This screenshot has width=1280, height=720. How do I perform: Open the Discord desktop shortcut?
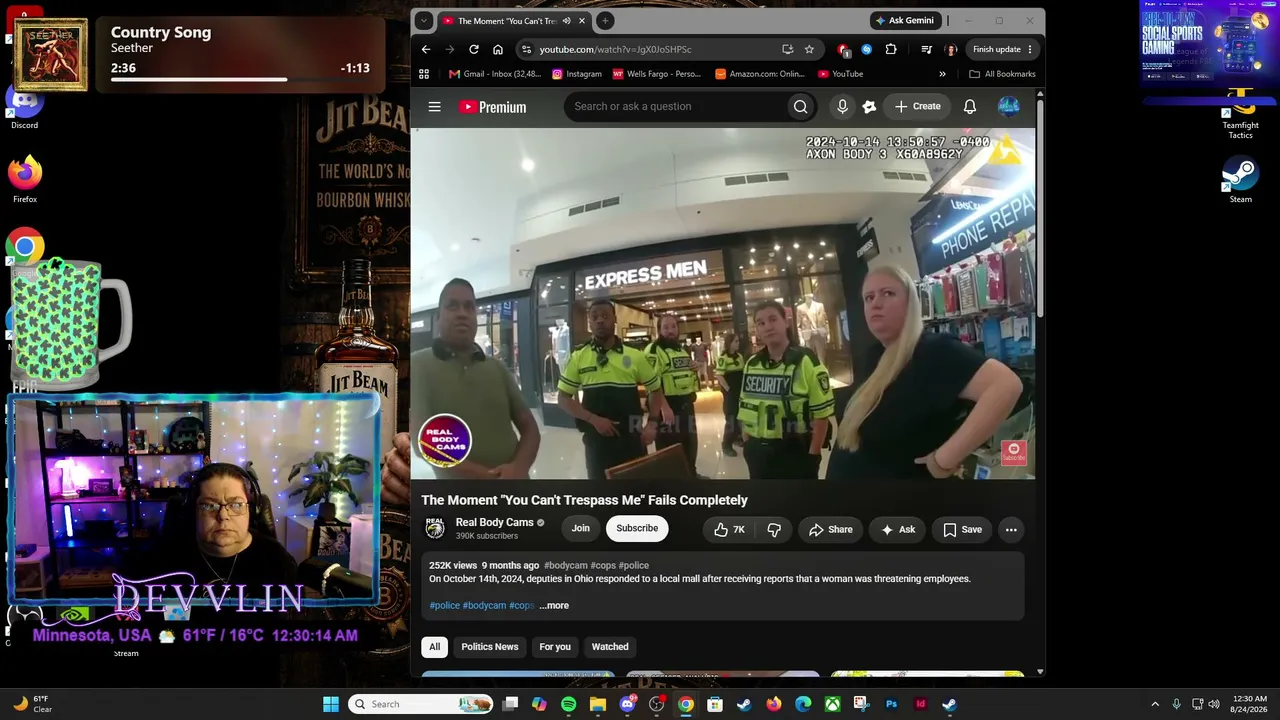tap(25, 108)
